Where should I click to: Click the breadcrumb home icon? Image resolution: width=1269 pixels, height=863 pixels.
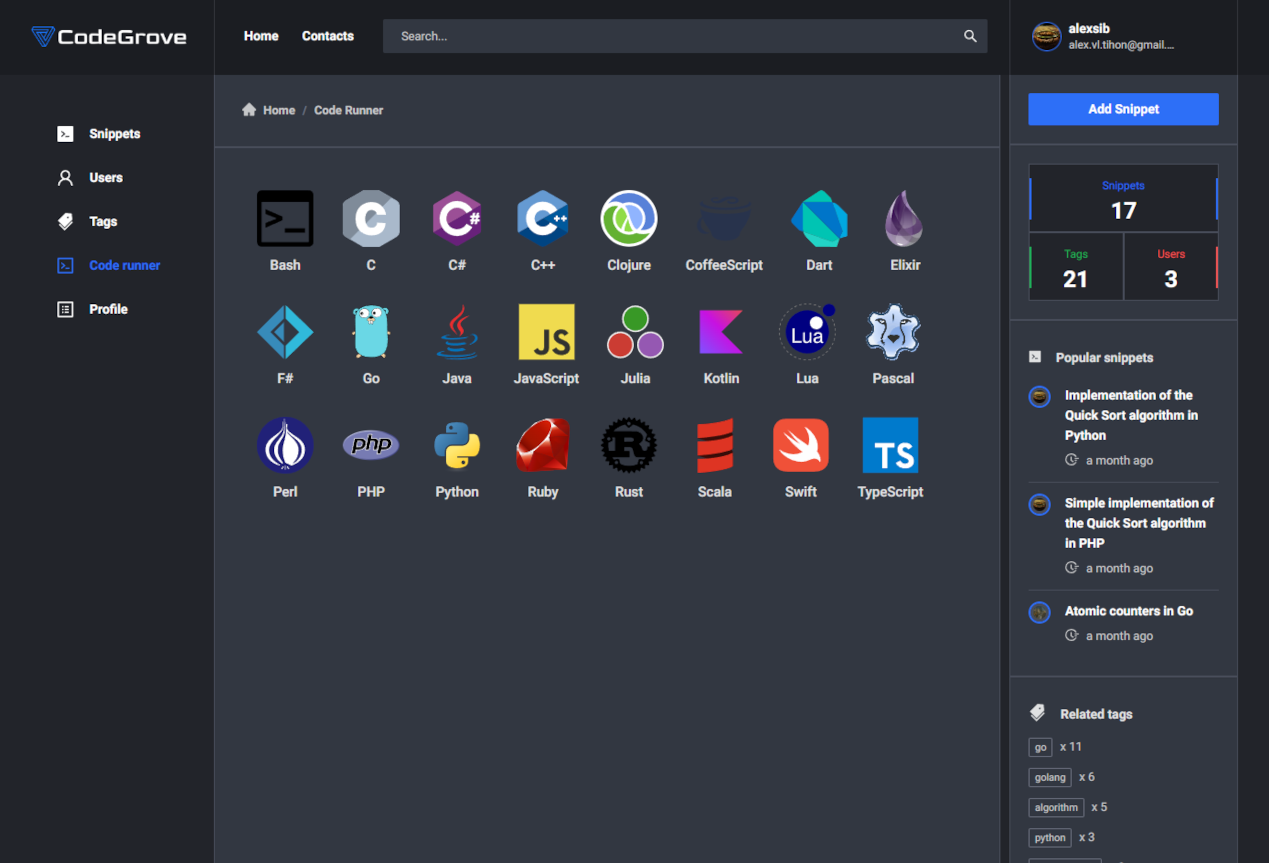(249, 110)
